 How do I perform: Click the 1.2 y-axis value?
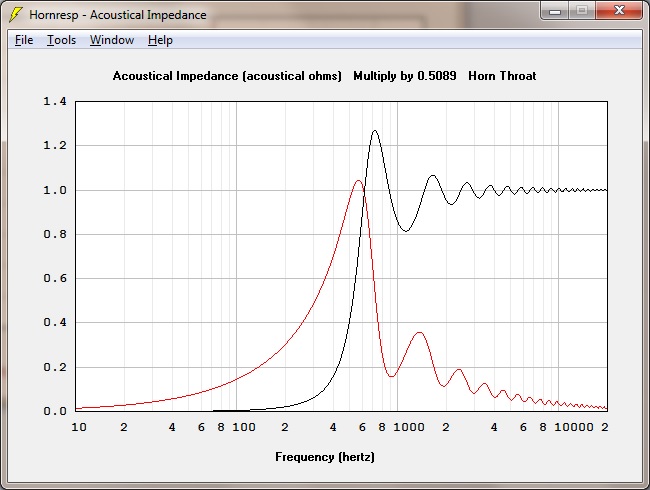click(55, 146)
